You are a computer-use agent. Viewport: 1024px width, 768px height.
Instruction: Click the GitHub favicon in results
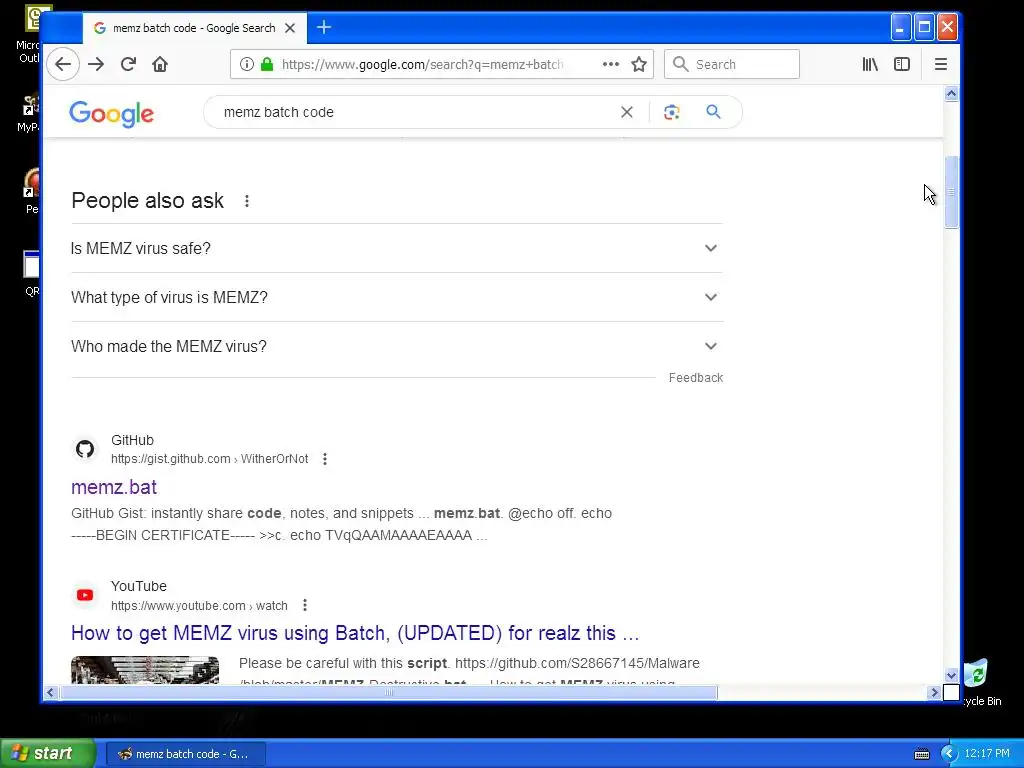[x=85, y=449]
